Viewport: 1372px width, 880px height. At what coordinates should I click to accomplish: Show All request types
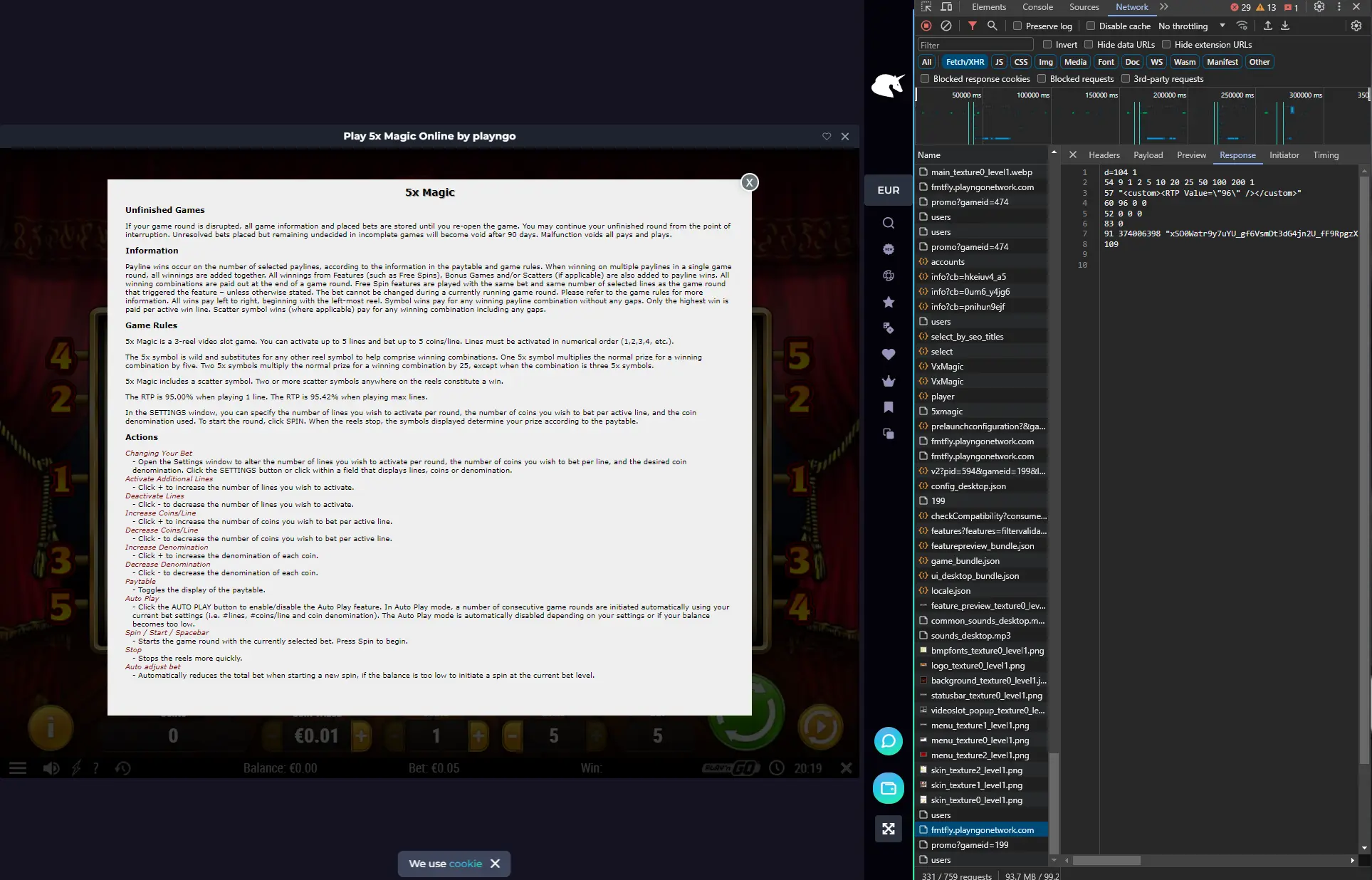click(x=926, y=62)
